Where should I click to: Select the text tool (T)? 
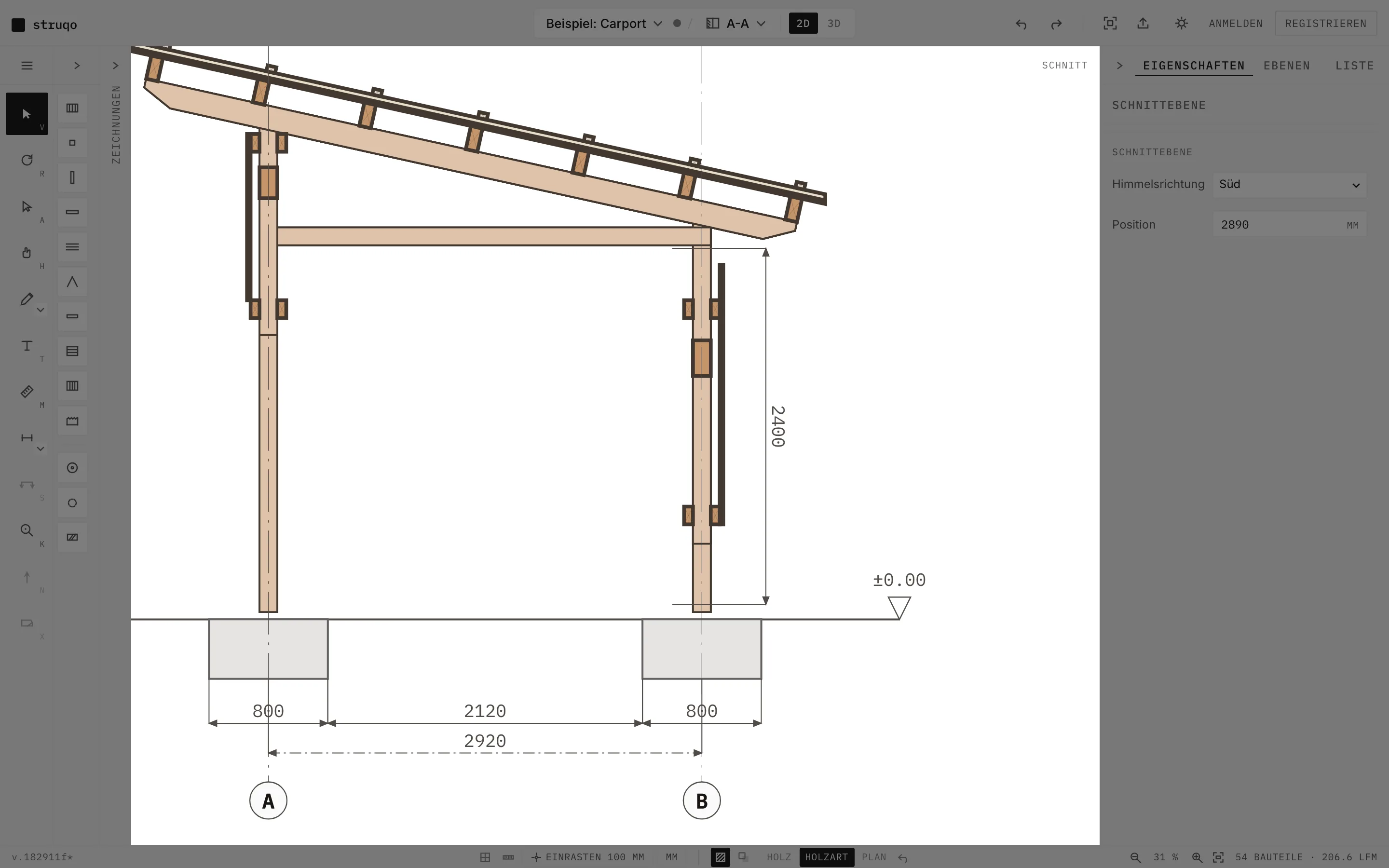coord(27,346)
